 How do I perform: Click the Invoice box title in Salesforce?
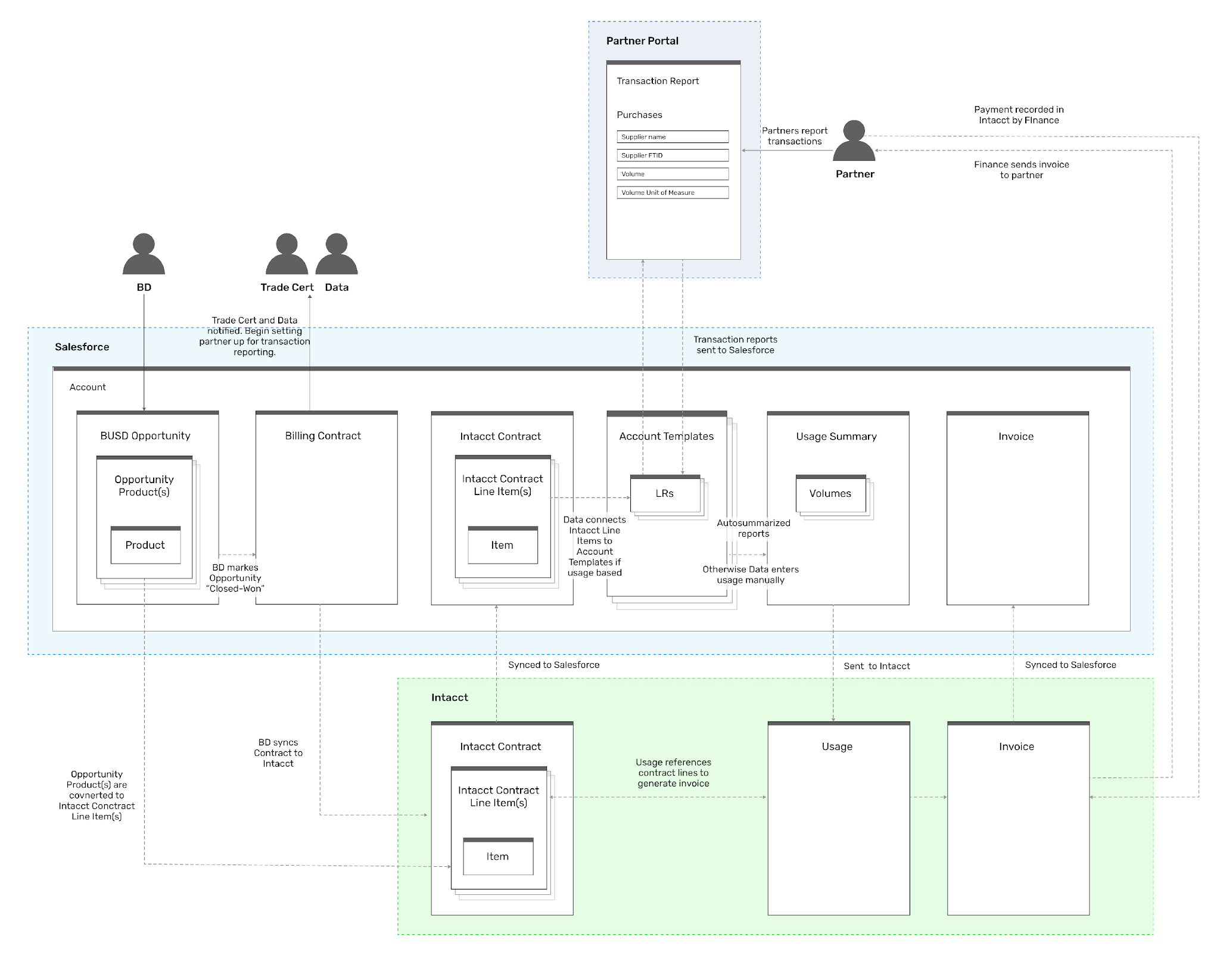[x=1016, y=437]
